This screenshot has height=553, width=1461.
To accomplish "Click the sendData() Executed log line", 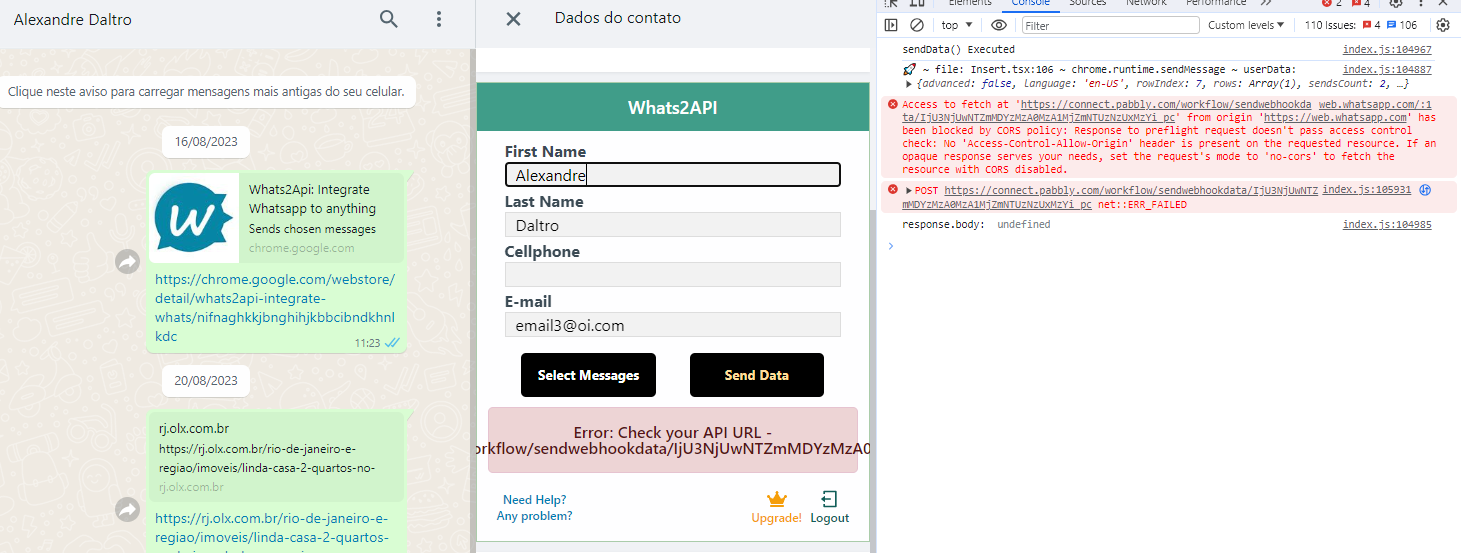I will [x=958, y=49].
